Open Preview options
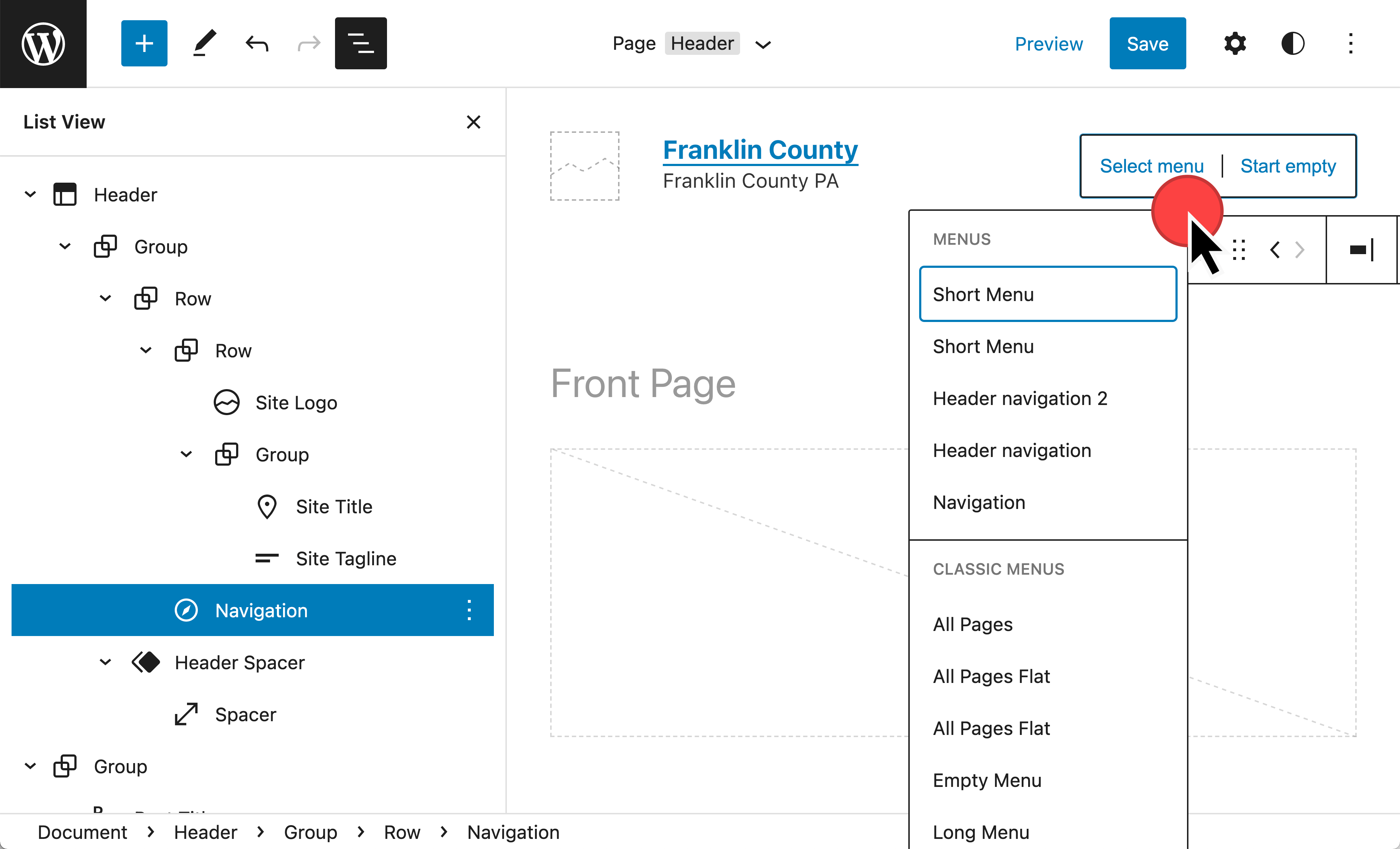 pyautogui.click(x=1048, y=44)
